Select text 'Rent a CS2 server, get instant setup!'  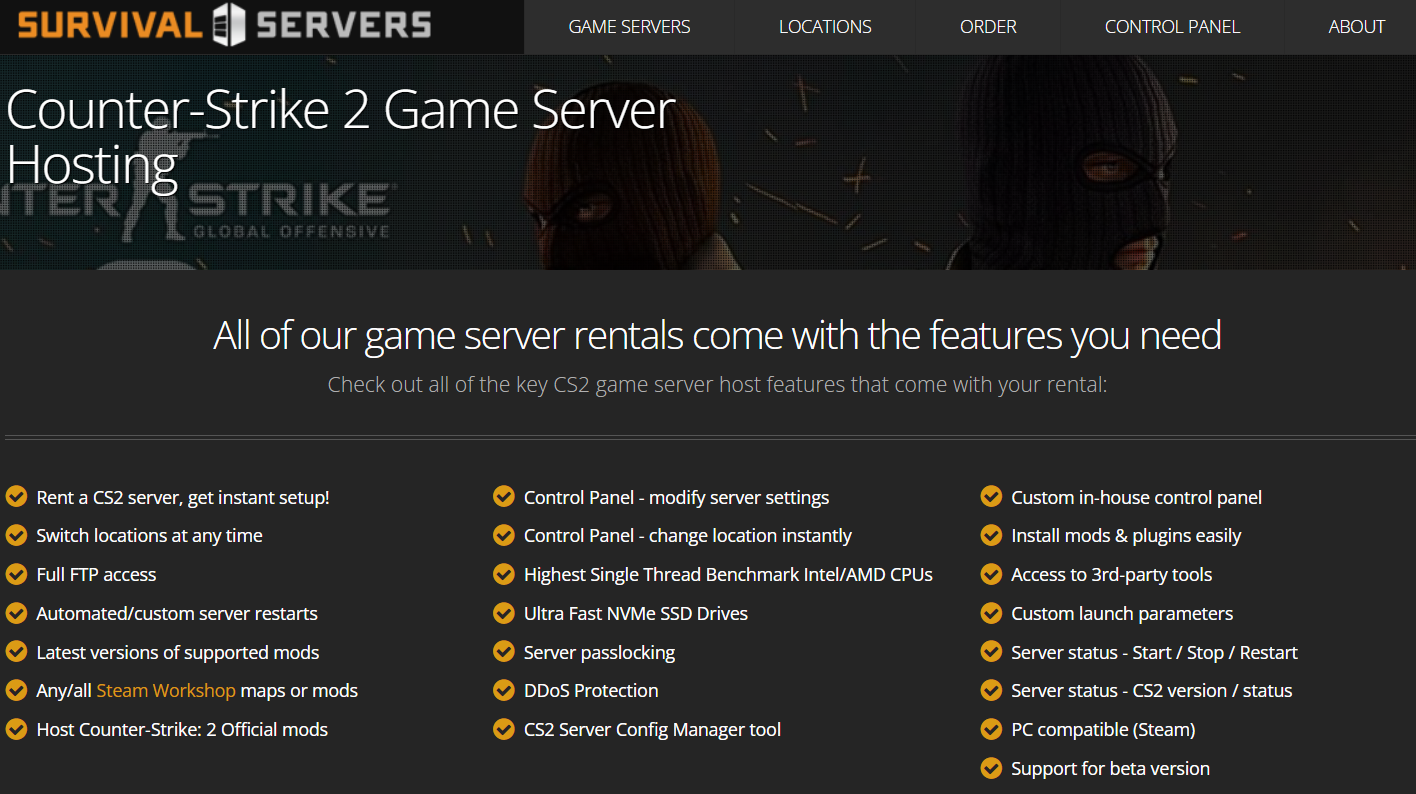click(x=183, y=498)
